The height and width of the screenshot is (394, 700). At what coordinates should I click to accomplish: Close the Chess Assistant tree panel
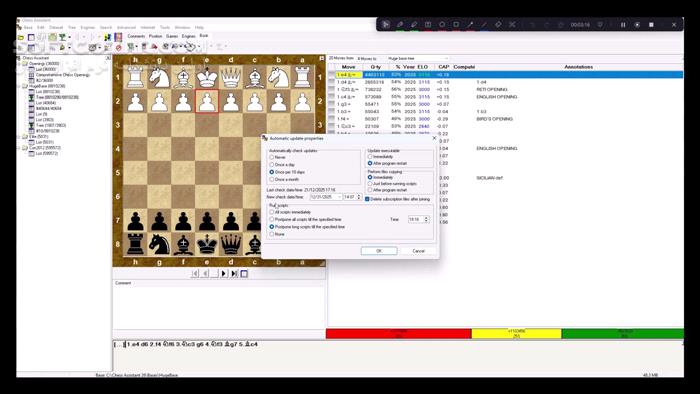(x=108, y=58)
